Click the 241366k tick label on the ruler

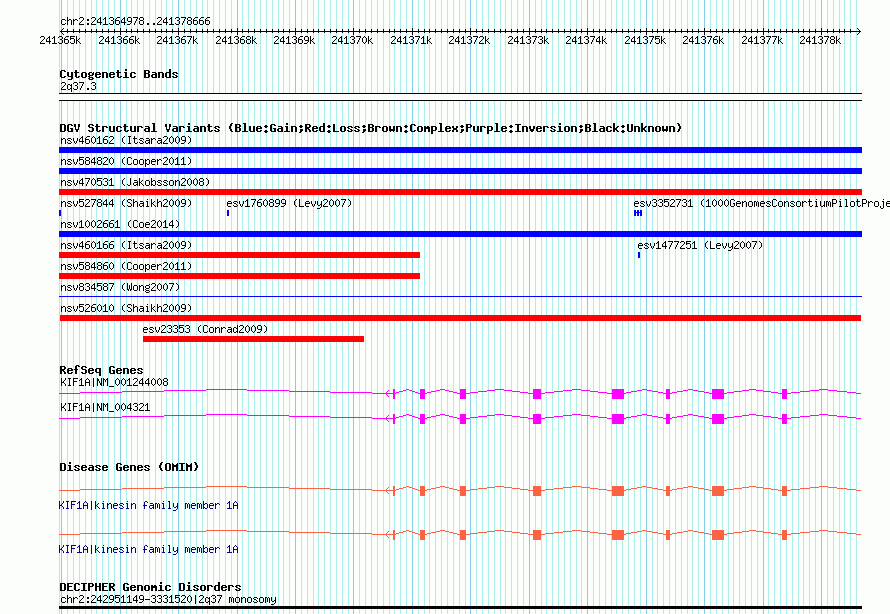[x=119, y=40]
